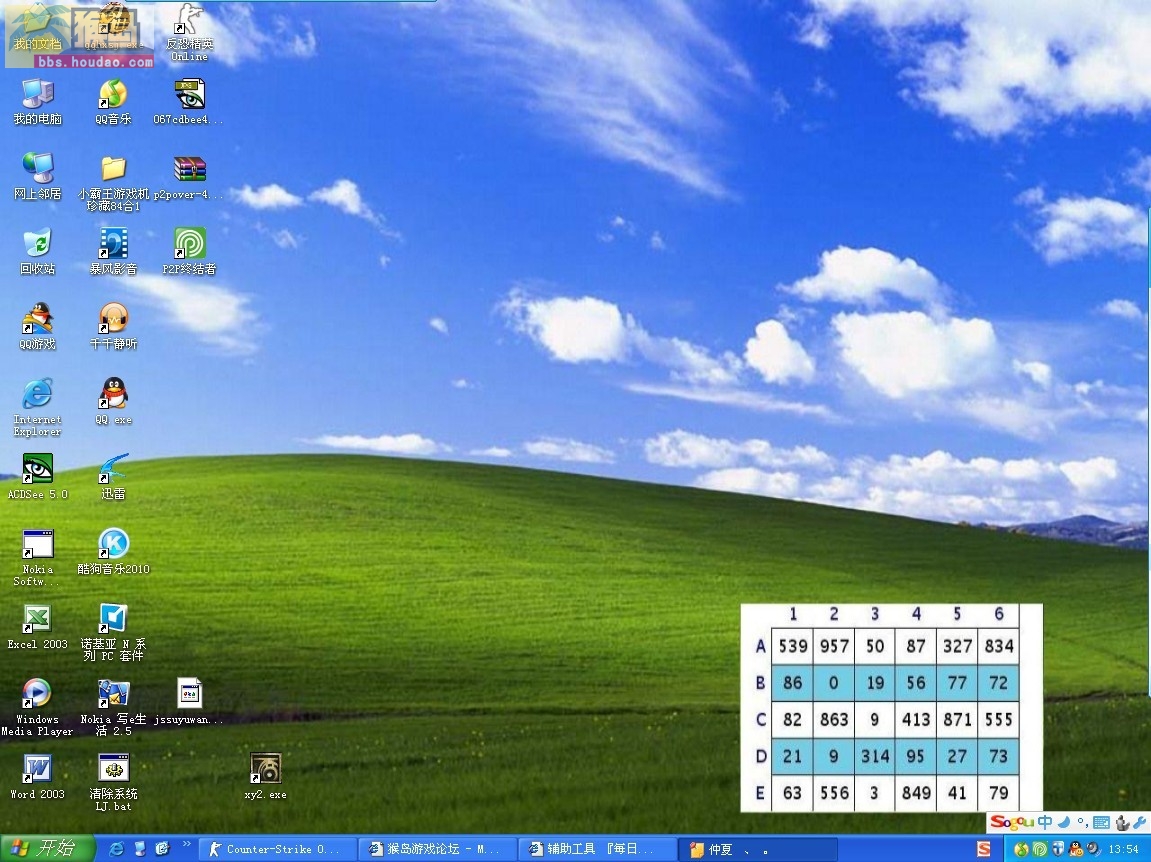The width and height of the screenshot is (1151, 862).
Task: Click Internet Explorer quick launch icon
Action: tap(116, 849)
